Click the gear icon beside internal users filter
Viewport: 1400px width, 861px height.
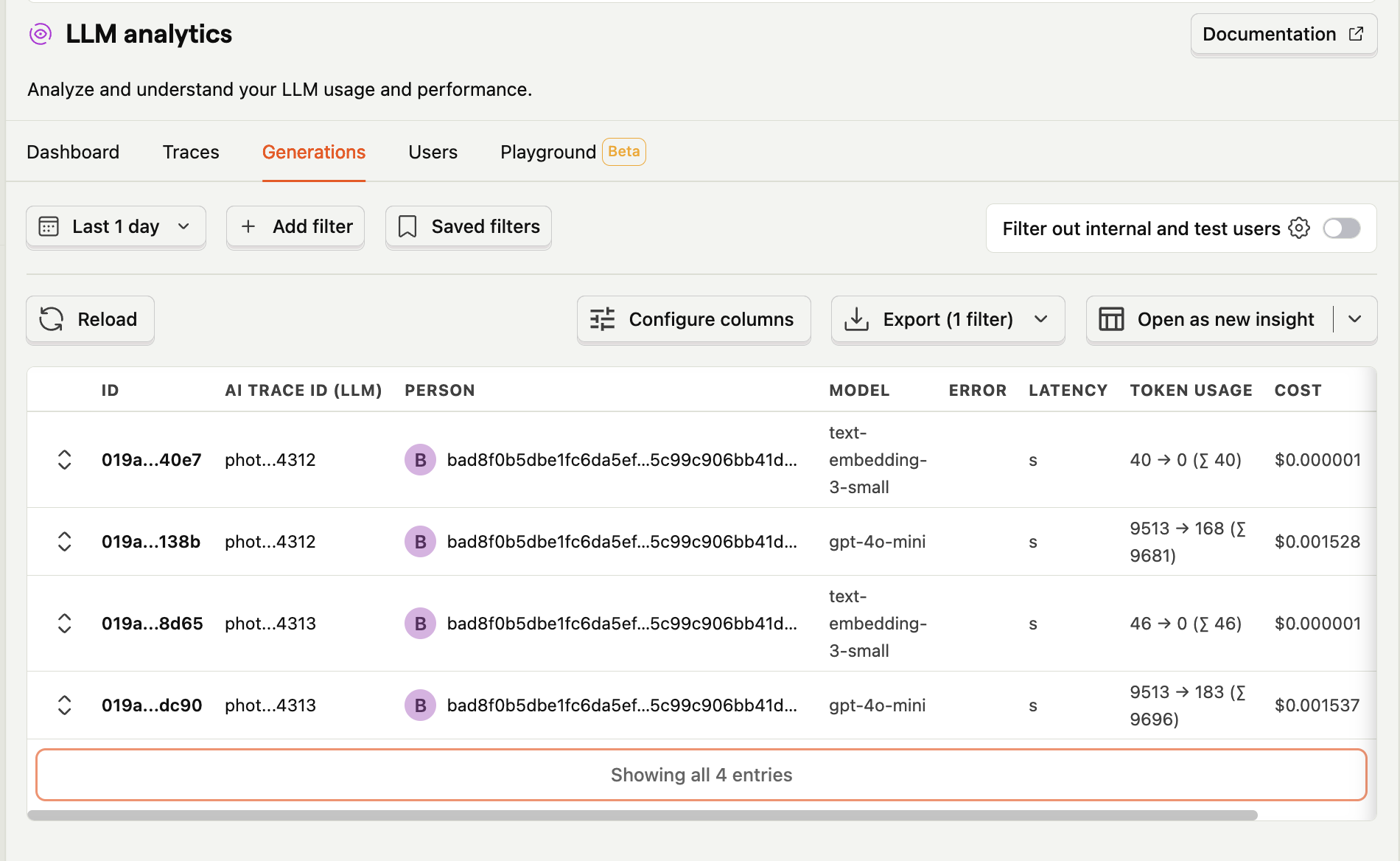click(x=1299, y=229)
